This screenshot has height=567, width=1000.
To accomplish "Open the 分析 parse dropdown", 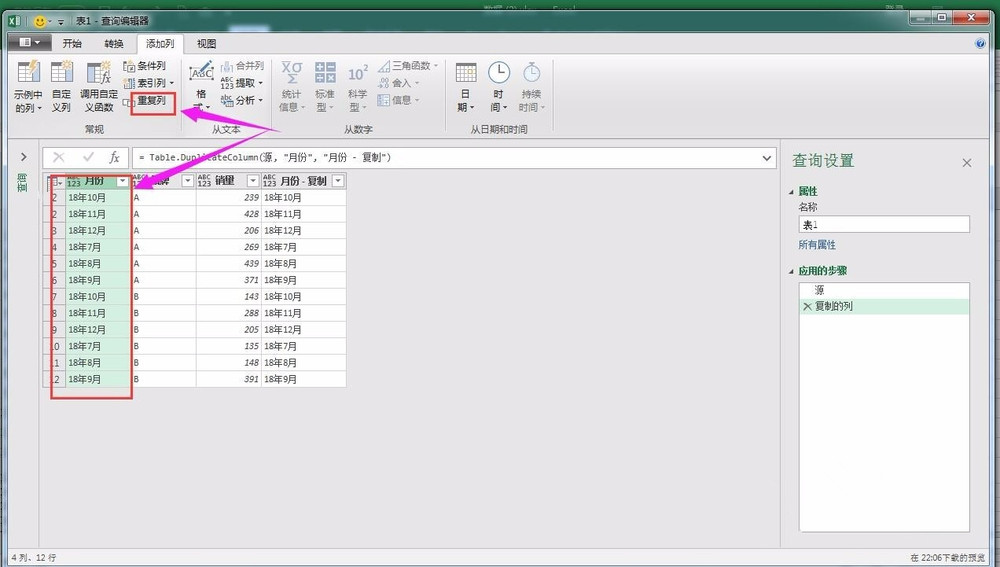I will 260,101.
